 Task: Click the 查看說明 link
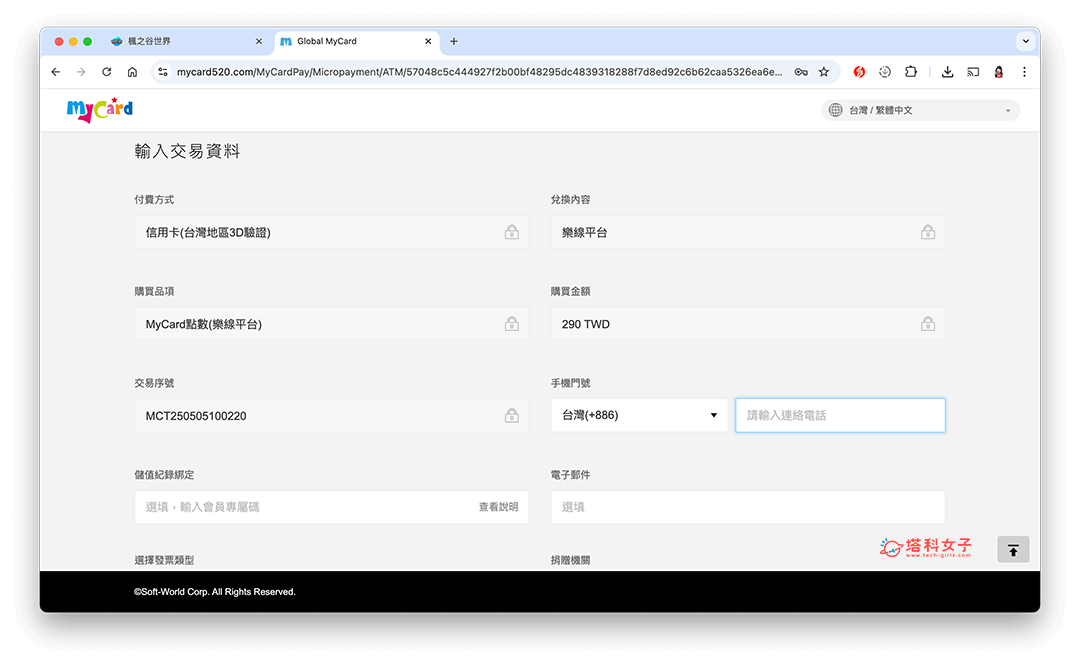[x=499, y=507]
